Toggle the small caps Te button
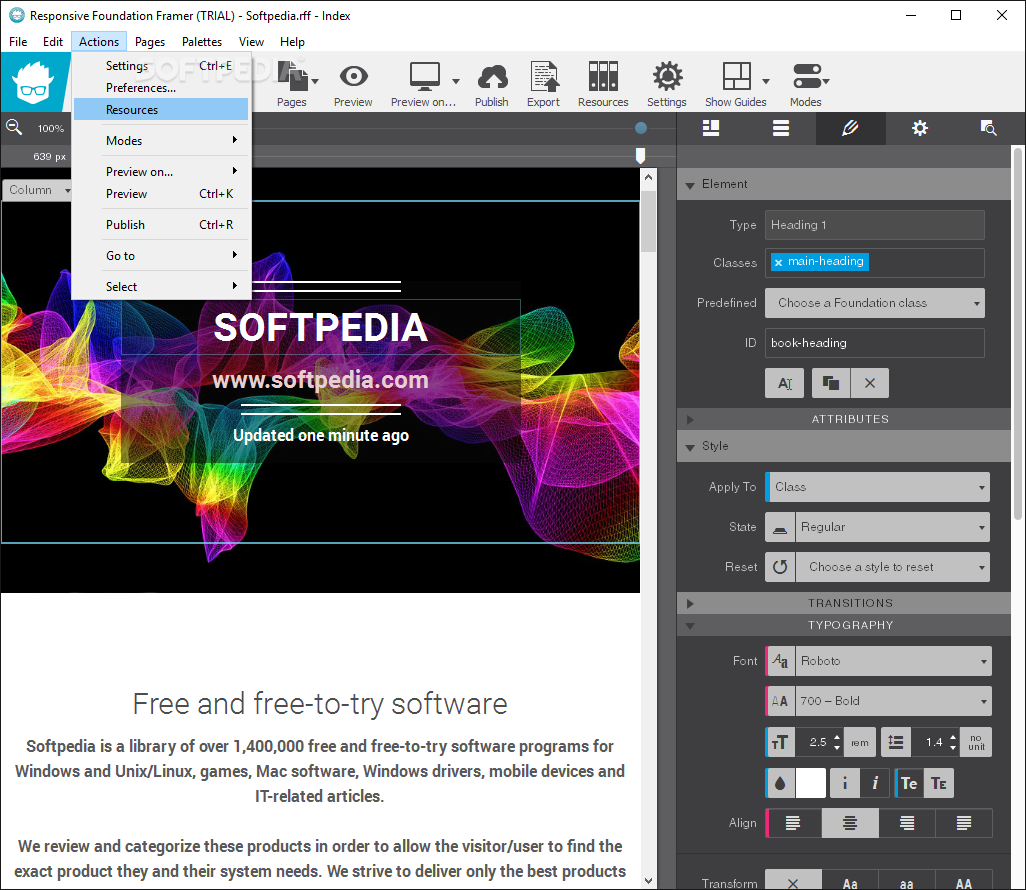1026x890 pixels. coord(939,783)
